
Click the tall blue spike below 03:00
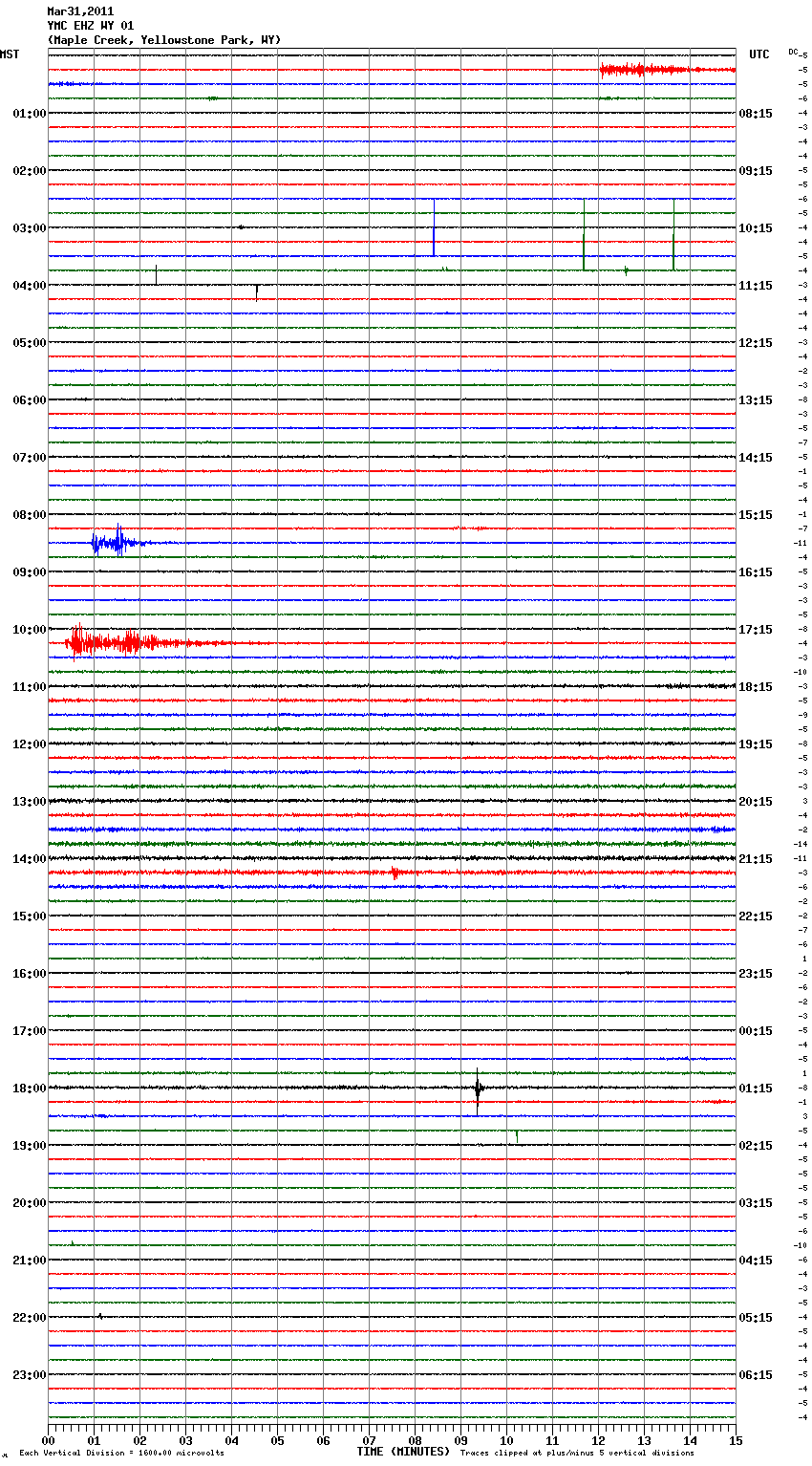click(434, 227)
